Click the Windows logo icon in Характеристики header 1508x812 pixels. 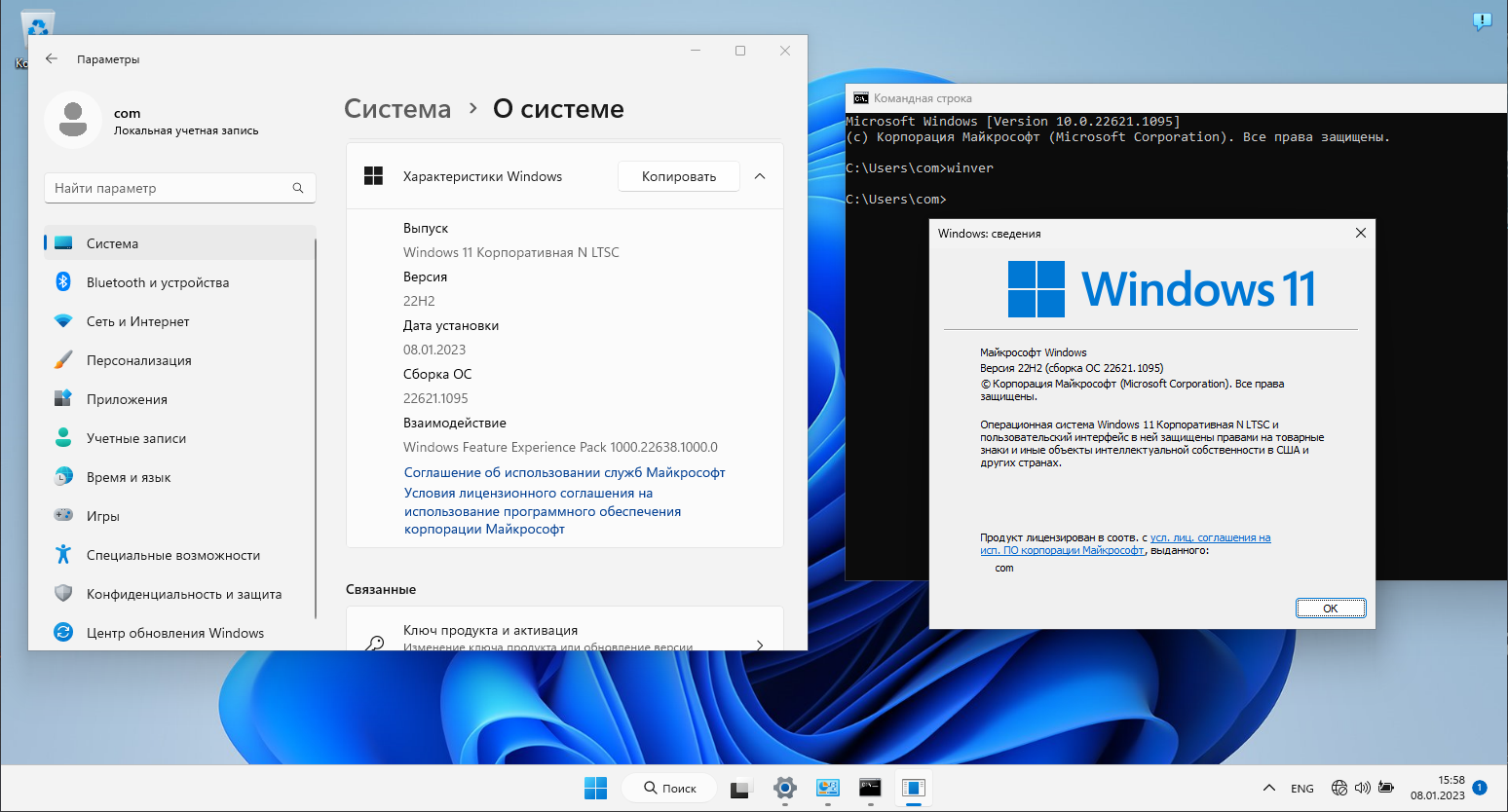(373, 176)
